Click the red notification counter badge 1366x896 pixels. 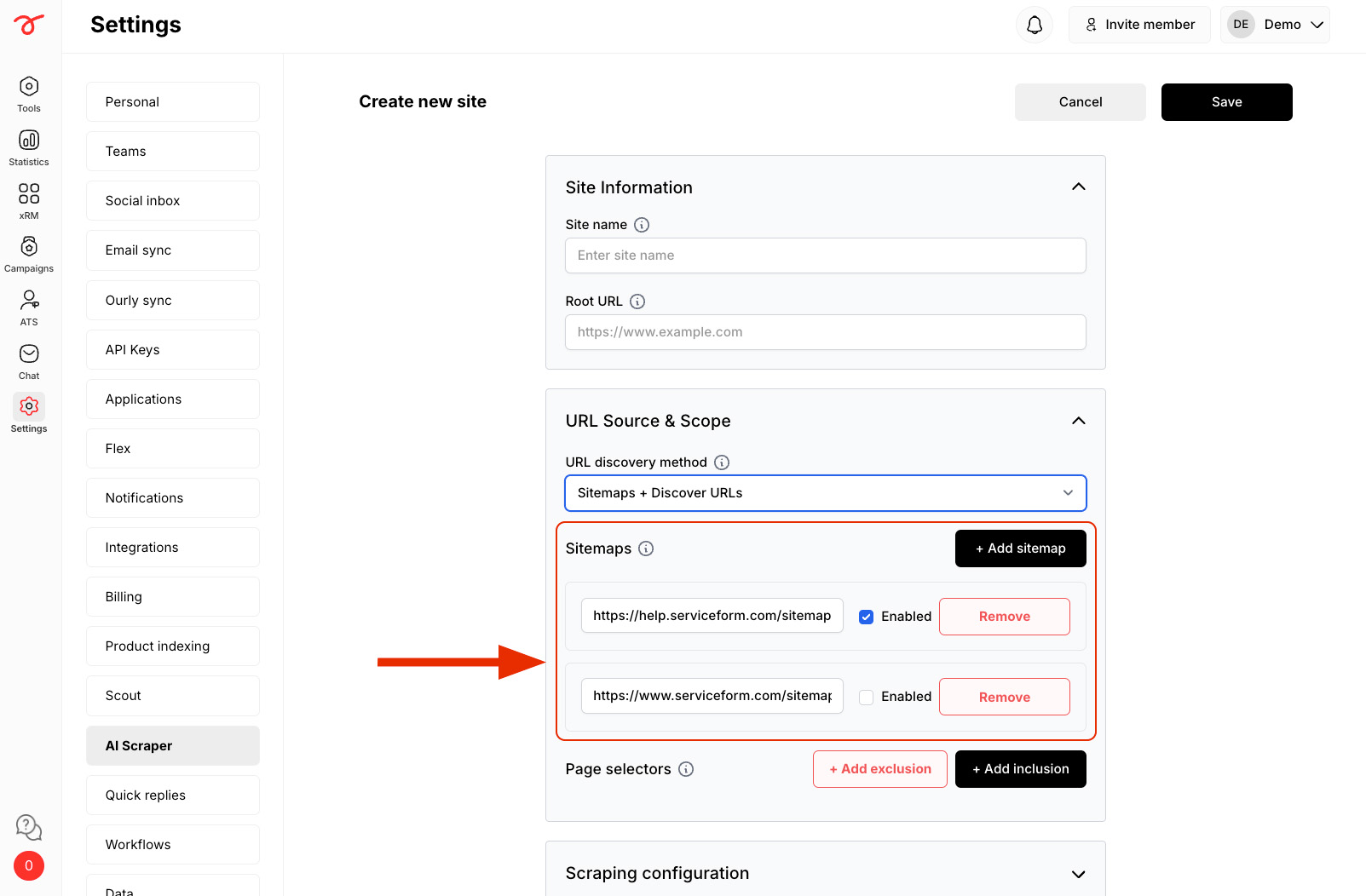point(29,866)
